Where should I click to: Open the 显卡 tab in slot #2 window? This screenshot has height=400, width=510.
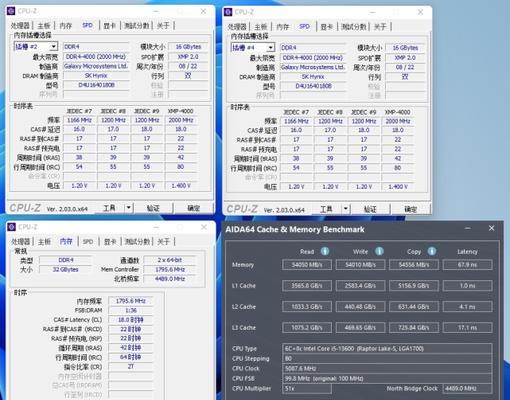109,25
